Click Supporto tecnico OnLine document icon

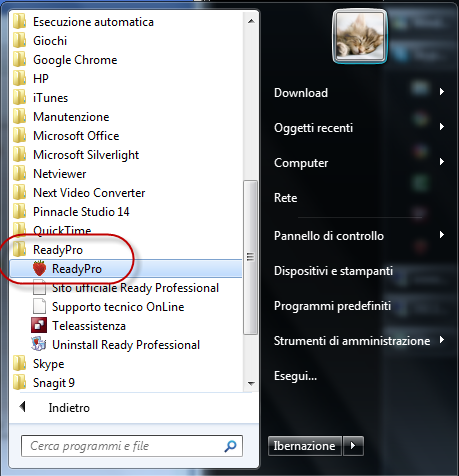click(x=39, y=306)
